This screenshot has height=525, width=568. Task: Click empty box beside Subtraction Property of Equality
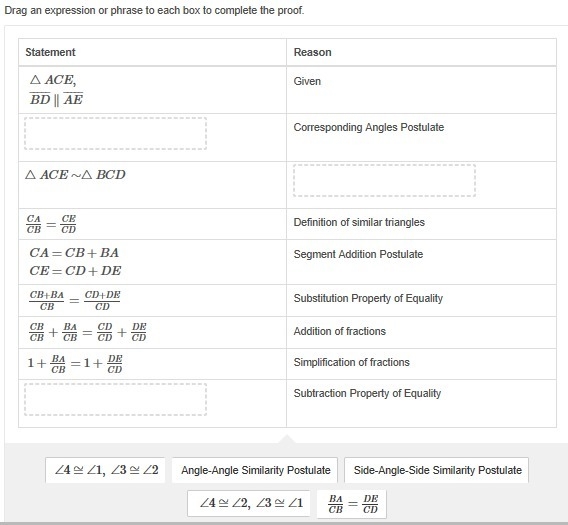(x=116, y=399)
